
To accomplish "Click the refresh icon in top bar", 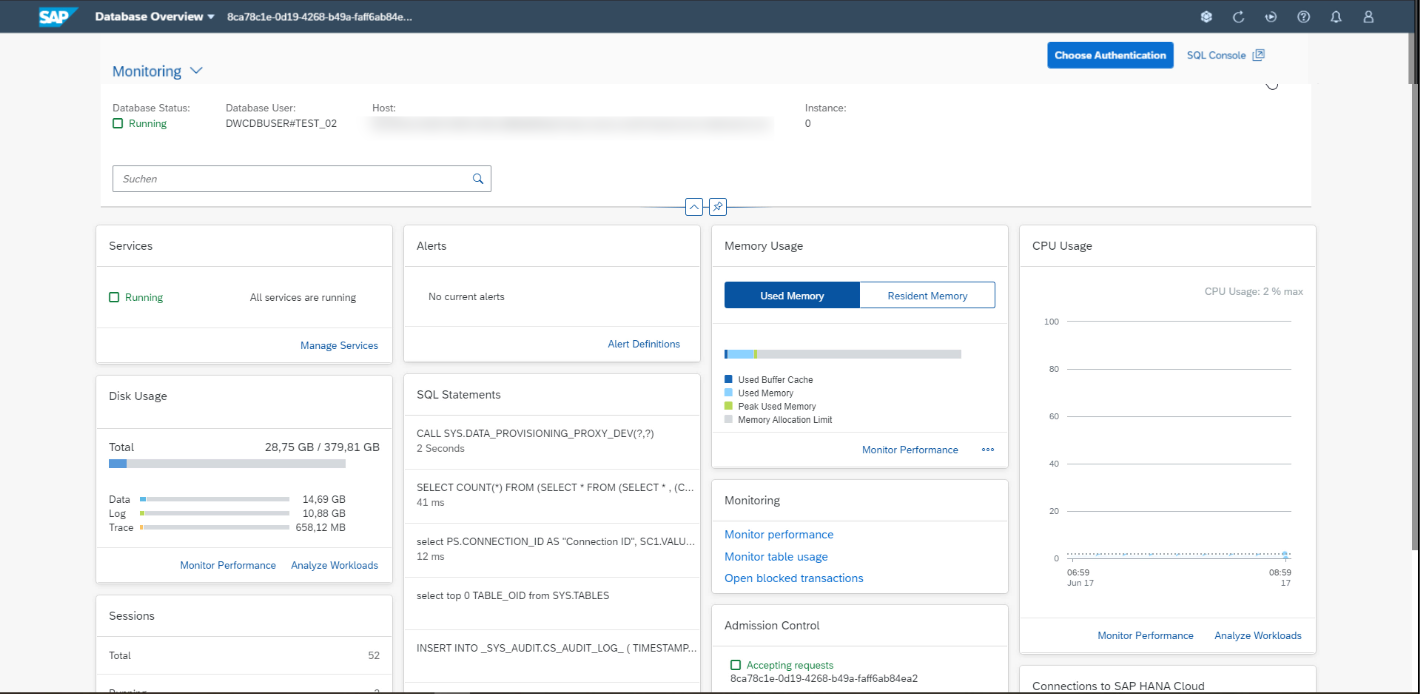I will click(1238, 17).
